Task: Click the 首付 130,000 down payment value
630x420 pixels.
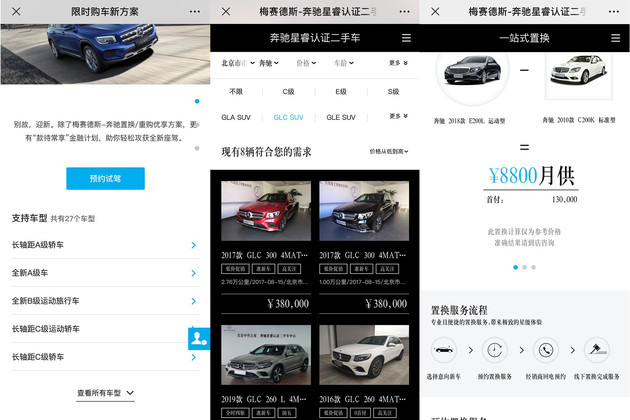Action: (x=565, y=199)
